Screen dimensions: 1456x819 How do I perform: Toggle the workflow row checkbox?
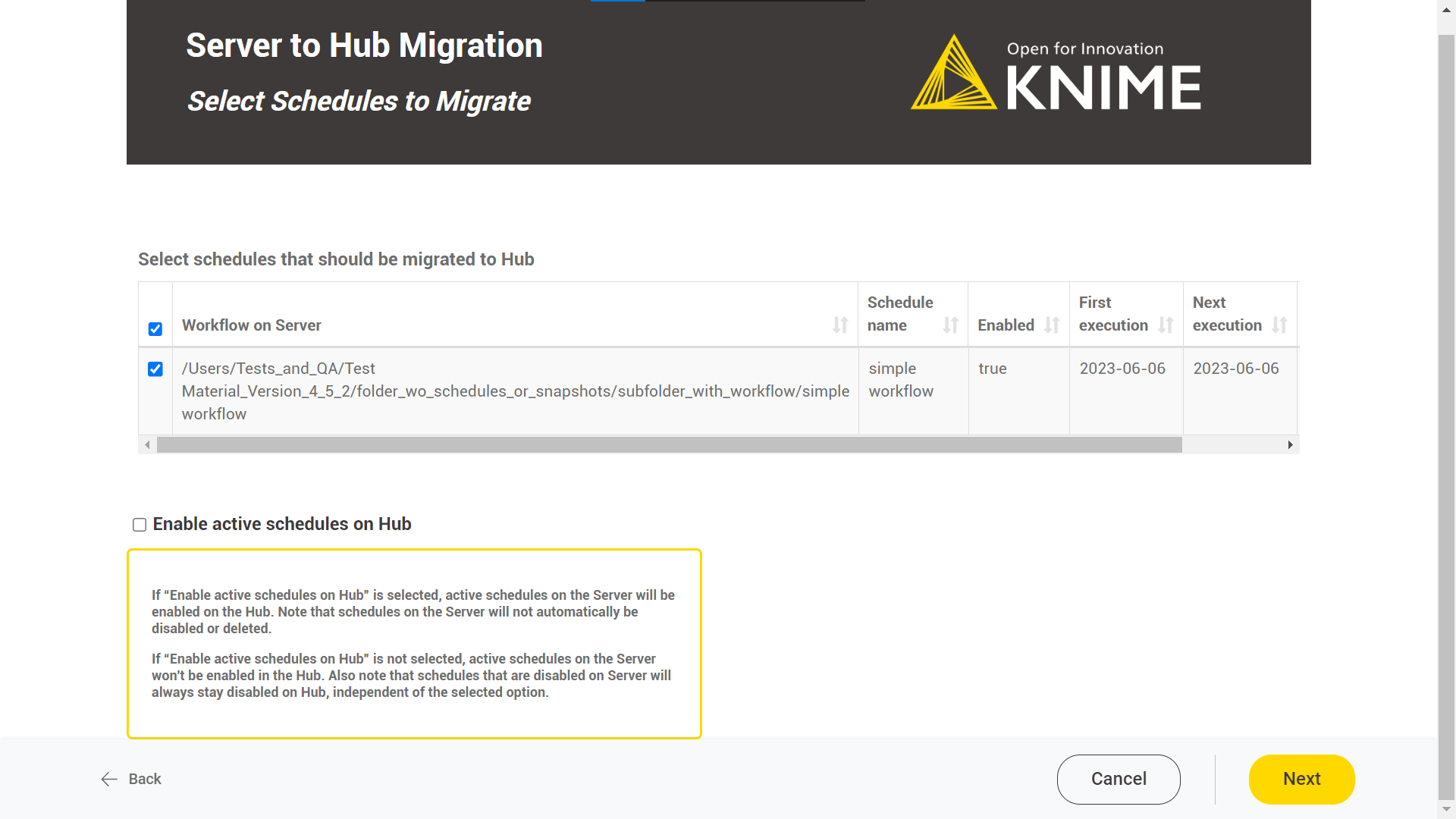[x=155, y=369]
